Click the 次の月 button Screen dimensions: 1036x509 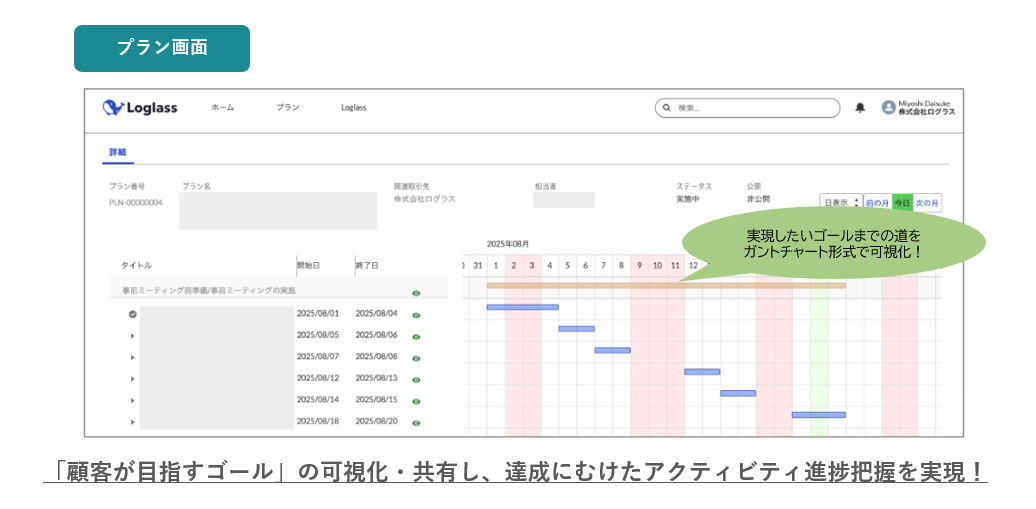[x=927, y=202]
